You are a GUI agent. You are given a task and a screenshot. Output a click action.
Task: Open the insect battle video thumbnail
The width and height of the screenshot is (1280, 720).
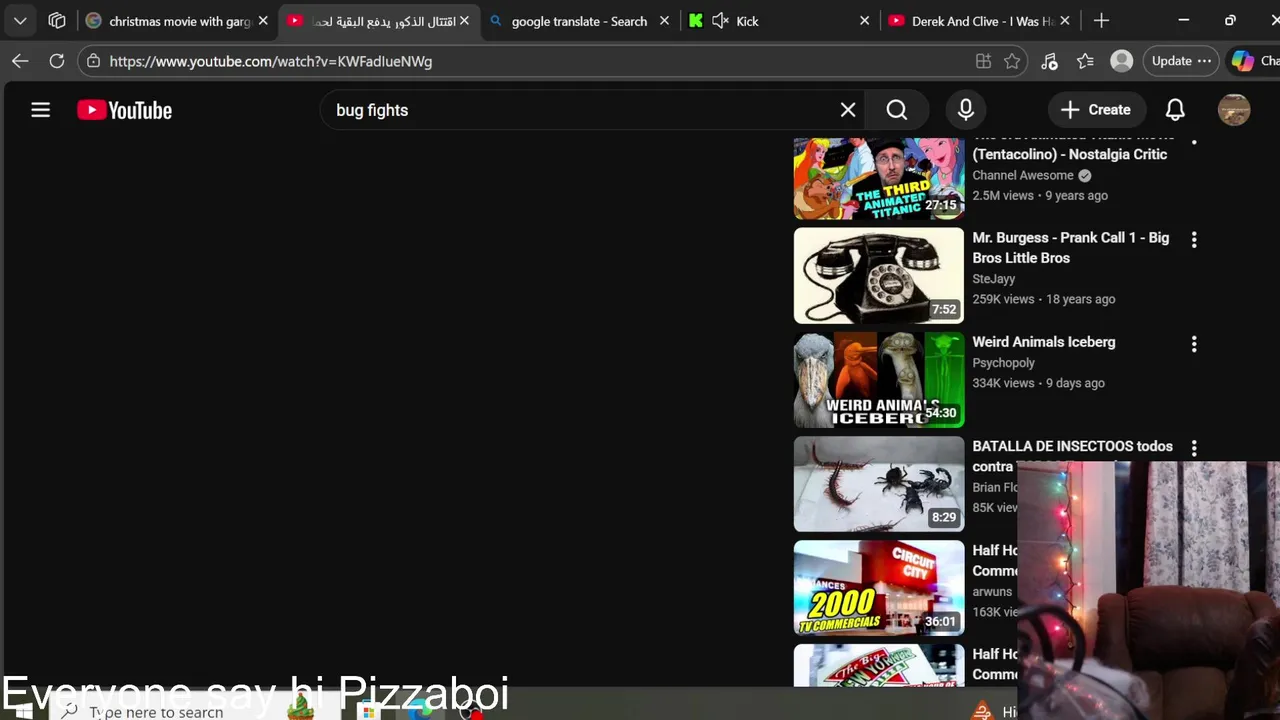879,484
